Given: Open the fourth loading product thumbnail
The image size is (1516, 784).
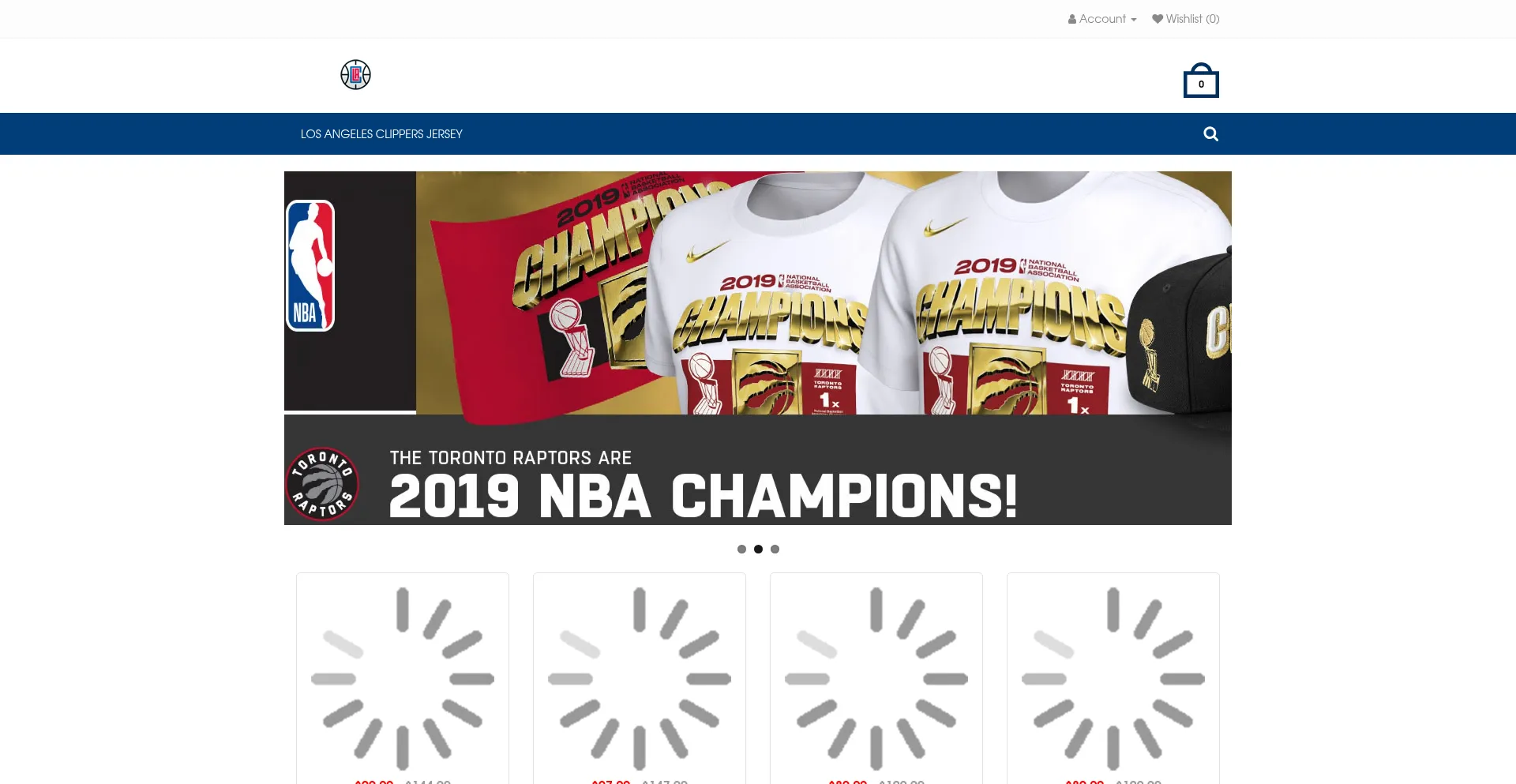Looking at the screenshot, I should tap(1113, 678).
